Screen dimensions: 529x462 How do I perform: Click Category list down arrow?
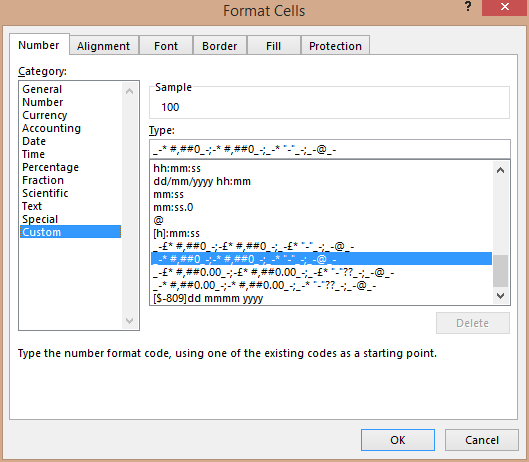coord(129,321)
